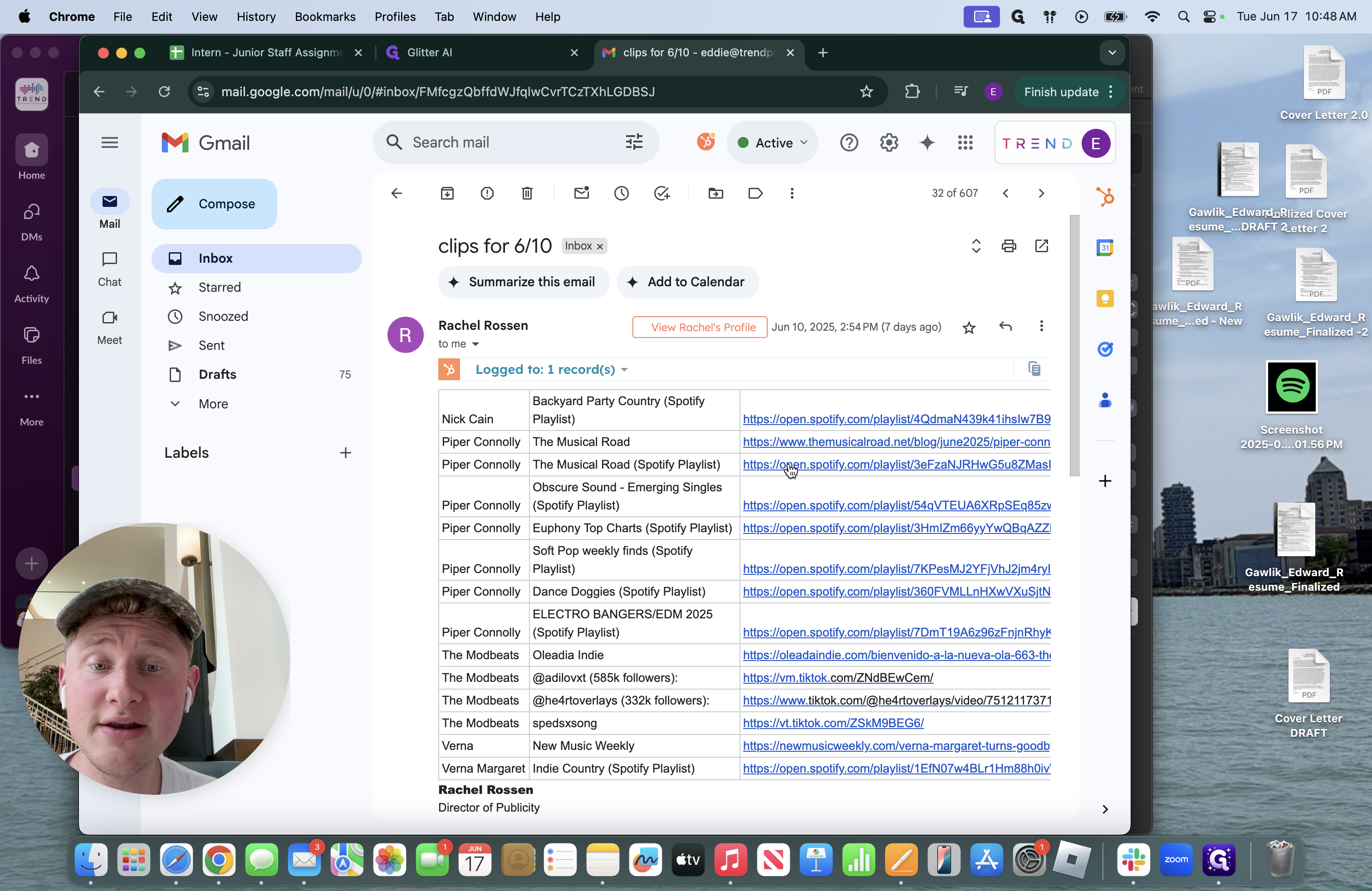Image resolution: width=1372 pixels, height=891 pixels.
Task: Open Google Keep side panel
Action: click(1104, 299)
